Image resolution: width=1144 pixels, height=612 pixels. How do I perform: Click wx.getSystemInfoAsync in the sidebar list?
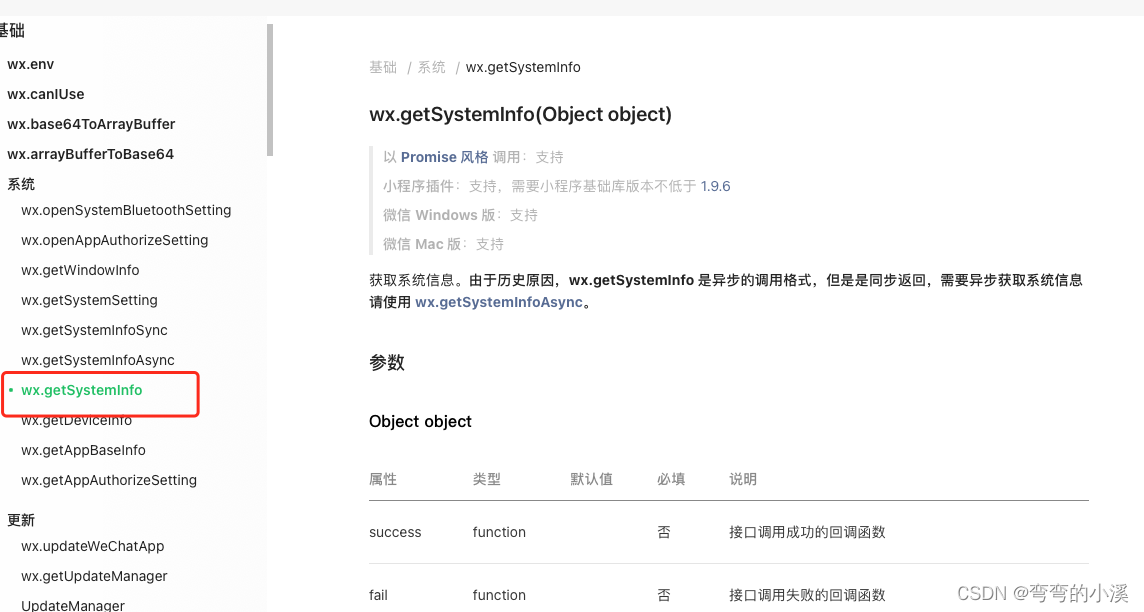tap(97, 360)
